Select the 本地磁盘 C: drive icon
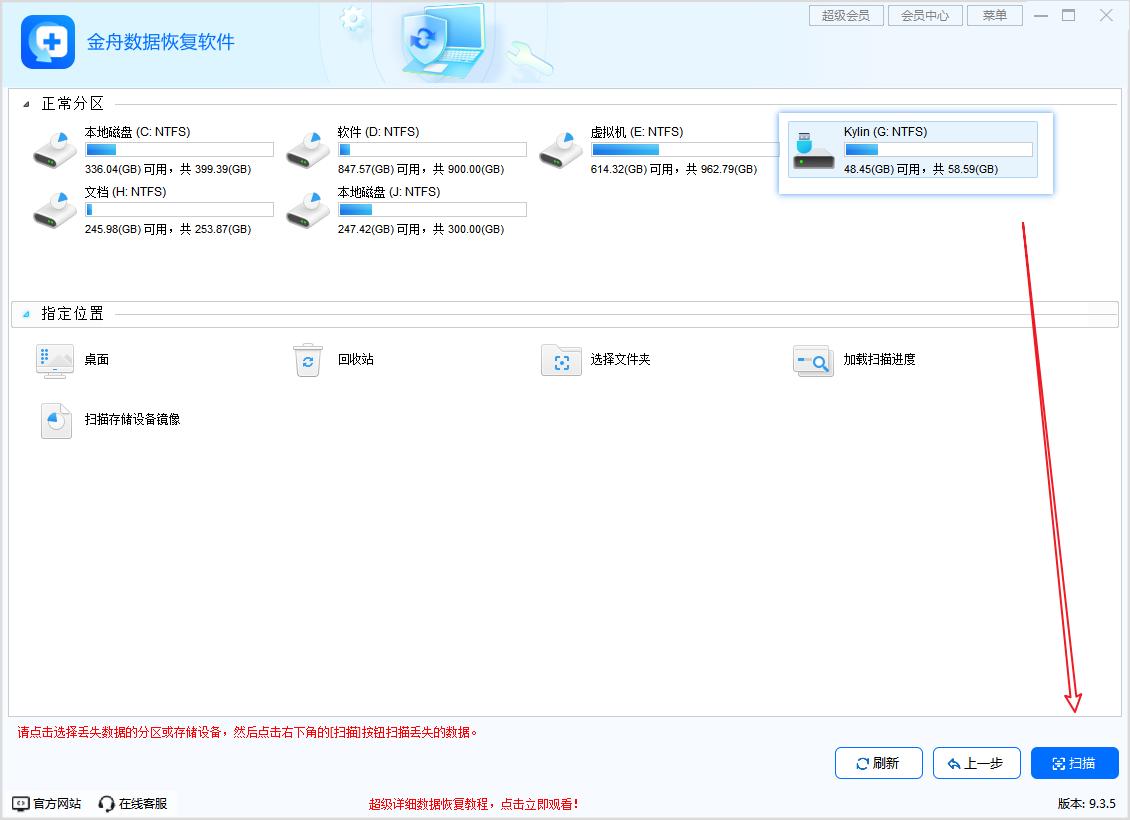This screenshot has height=820, width=1130. (55, 150)
